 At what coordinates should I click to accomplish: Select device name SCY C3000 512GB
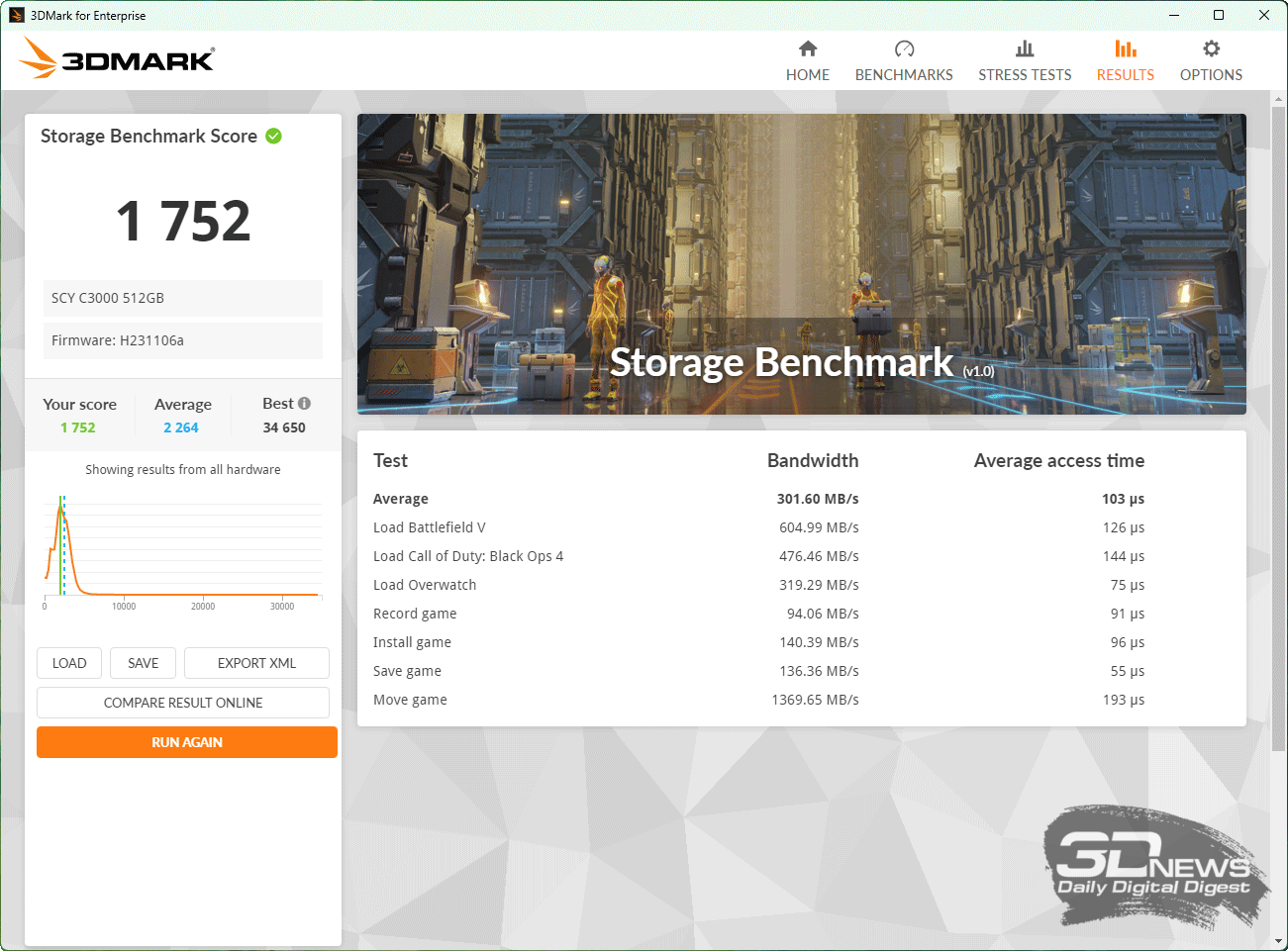[108, 298]
